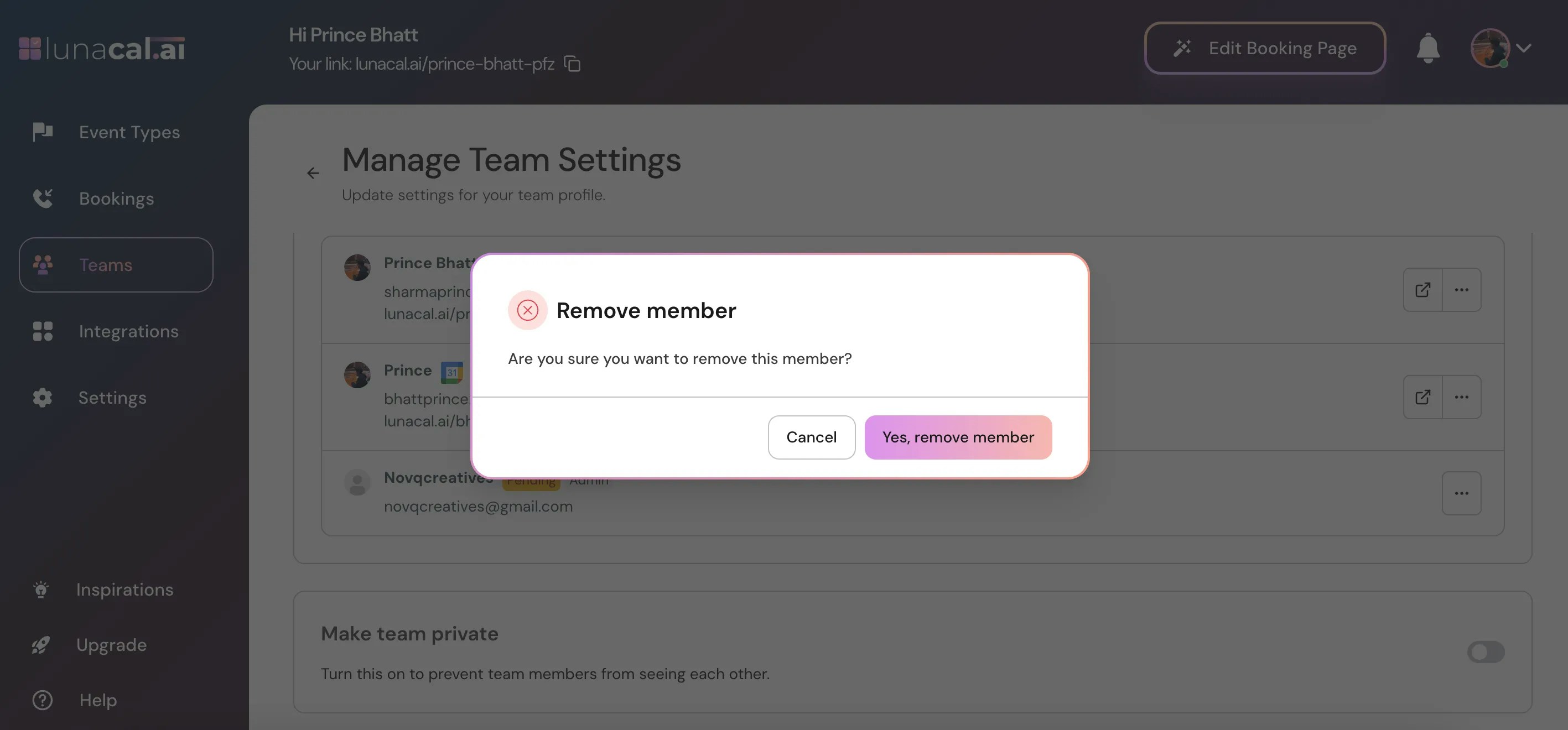The image size is (1568, 730).
Task: Open the Bookings sidebar item
Action: coord(116,199)
